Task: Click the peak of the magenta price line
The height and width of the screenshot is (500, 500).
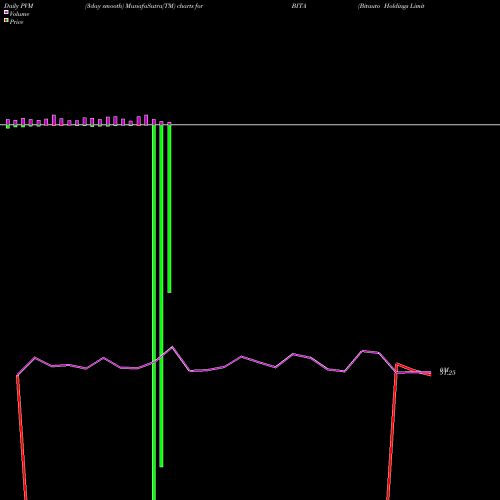Action: coord(172,347)
